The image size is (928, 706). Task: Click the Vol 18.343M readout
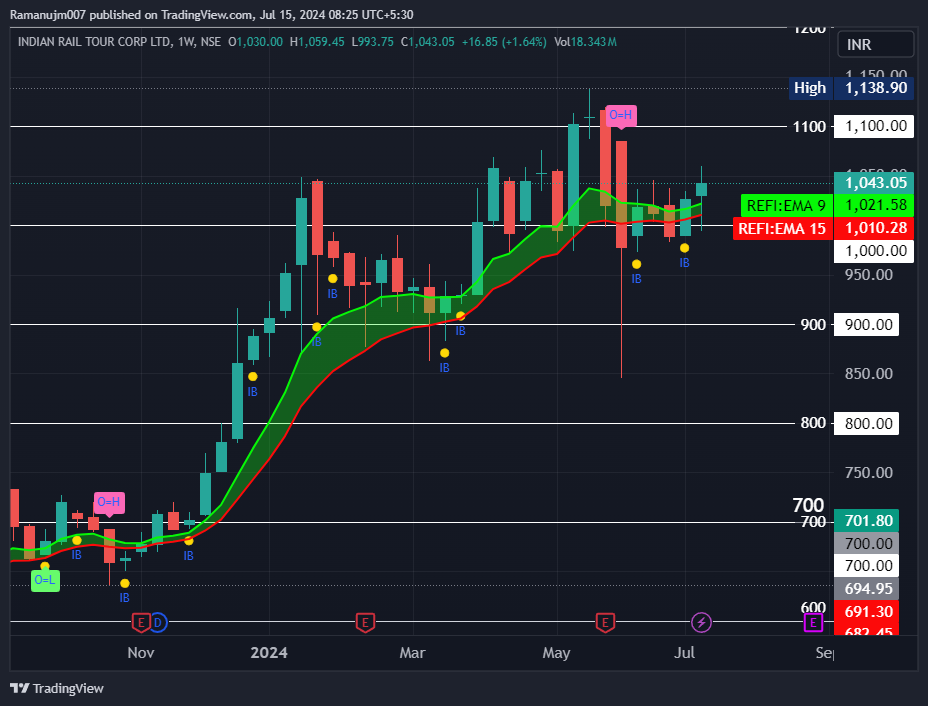(585, 42)
